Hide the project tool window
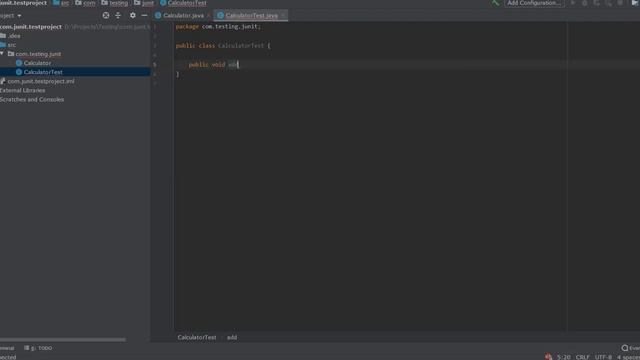Image resolution: width=640 pixels, height=360 pixels. coord(144,16)
